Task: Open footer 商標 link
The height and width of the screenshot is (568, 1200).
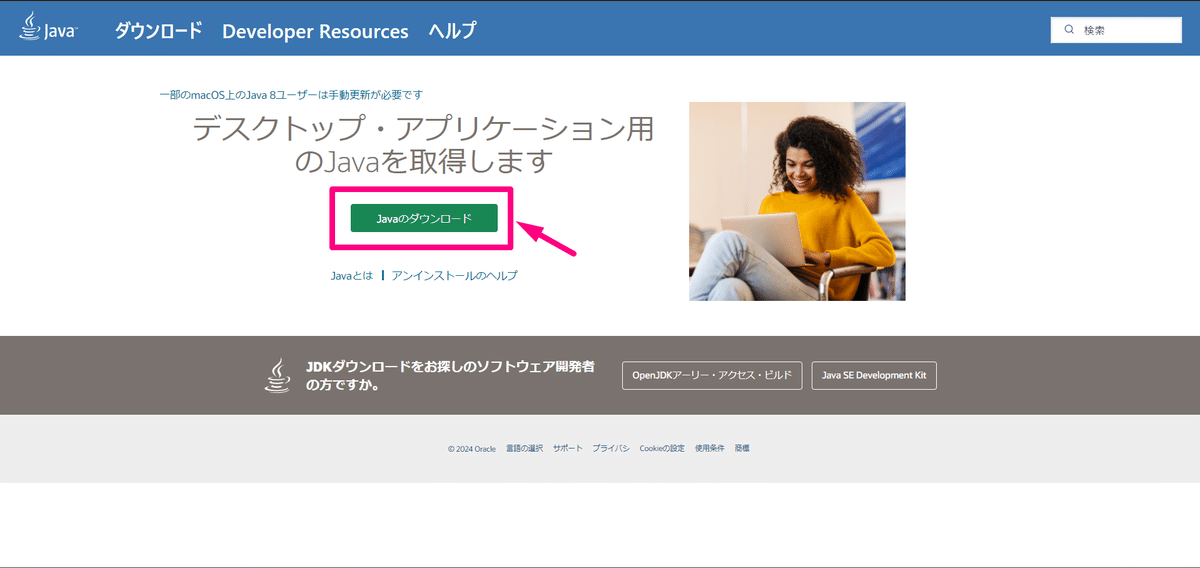Action: [742, 448]
